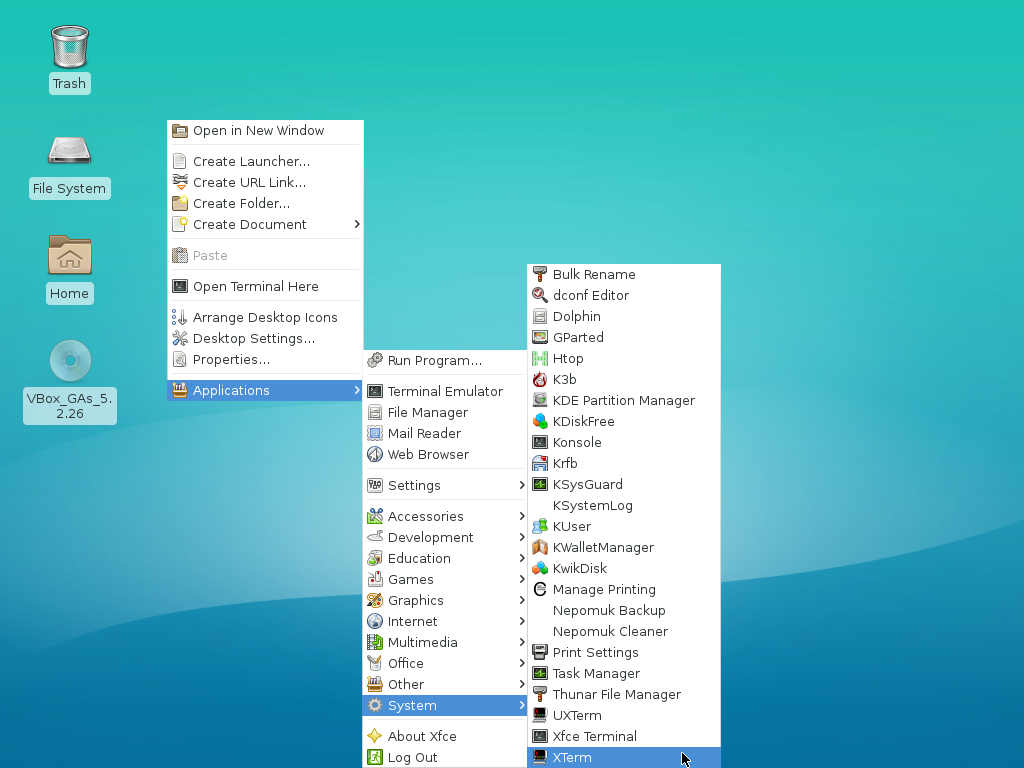The width and height of the screenshot is (1024, 768).
Task: Click the Run Program gear icon
Action: 375,360
